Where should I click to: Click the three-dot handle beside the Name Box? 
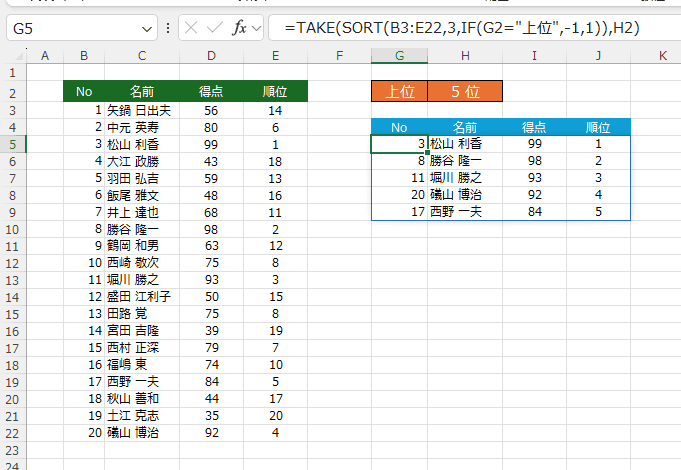click(x=168, y=29)
